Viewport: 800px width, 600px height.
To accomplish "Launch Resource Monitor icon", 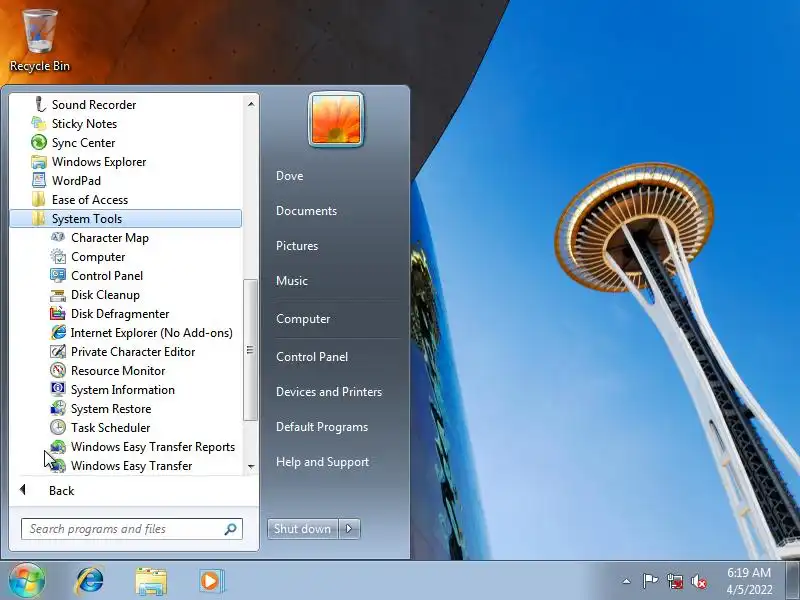I will (58, 370).
